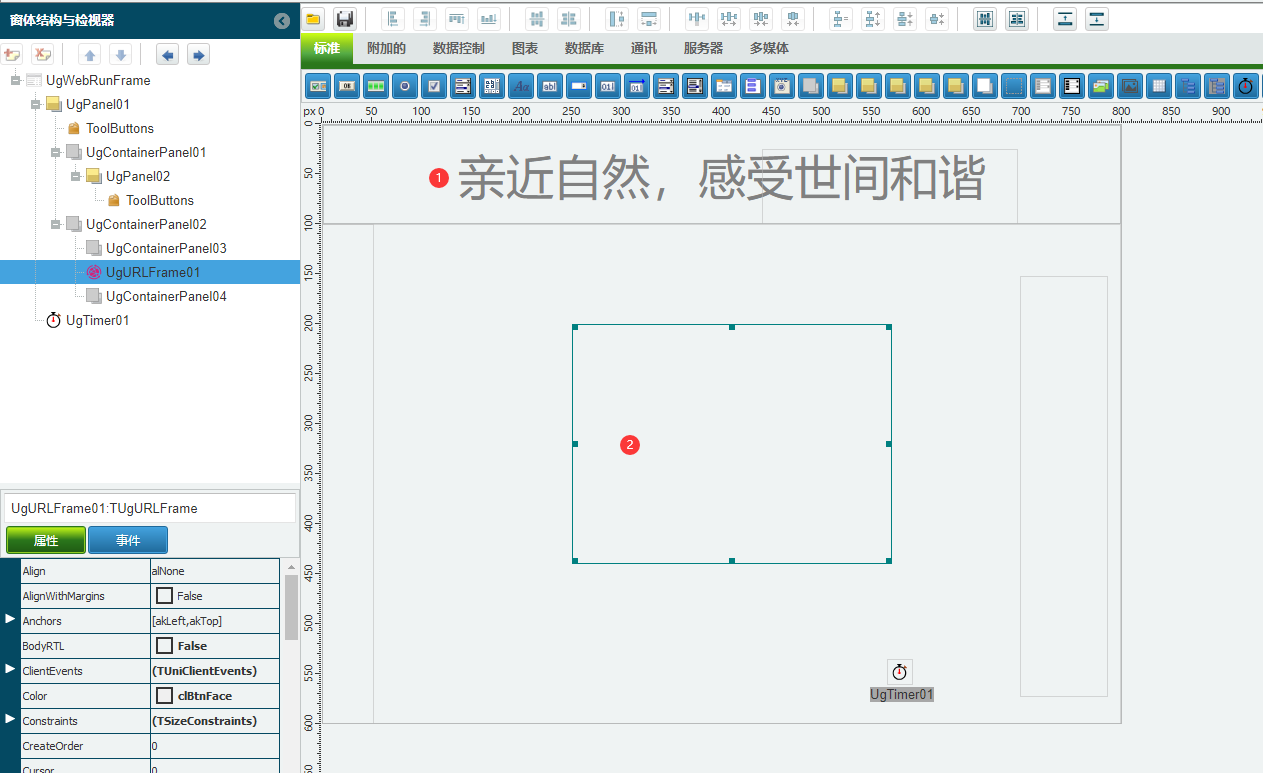1263x773 pixels.
Task: Select the stacked green photos component icon
Action: [x=1100, y=86]
